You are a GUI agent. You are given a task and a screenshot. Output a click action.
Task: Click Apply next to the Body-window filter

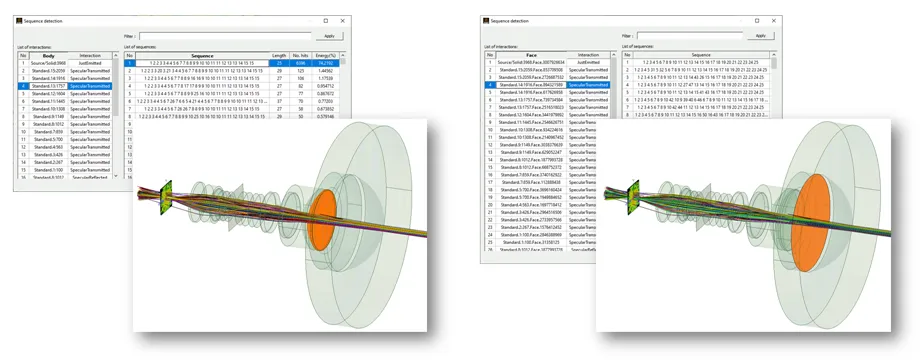[329, 36]
